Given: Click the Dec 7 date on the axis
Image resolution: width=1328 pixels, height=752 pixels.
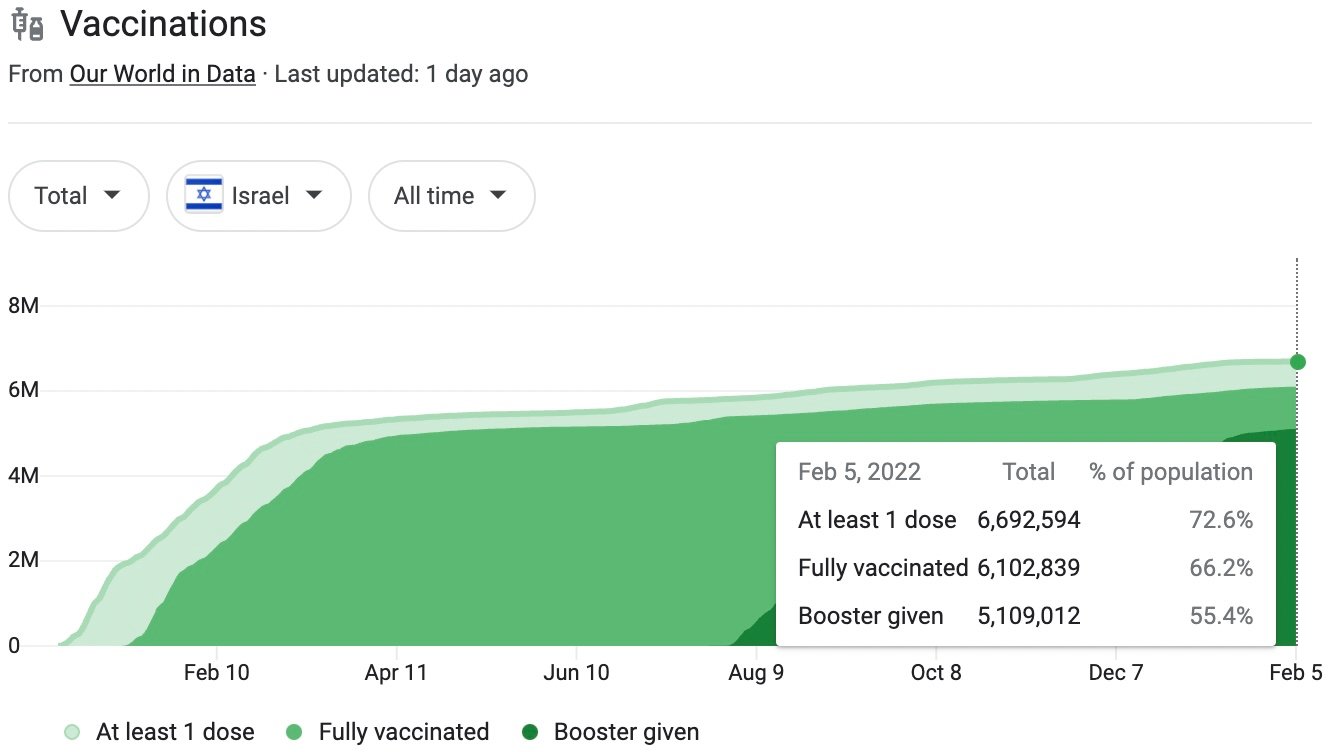Looking at the screenshot, I should [x=1116, y=673].
